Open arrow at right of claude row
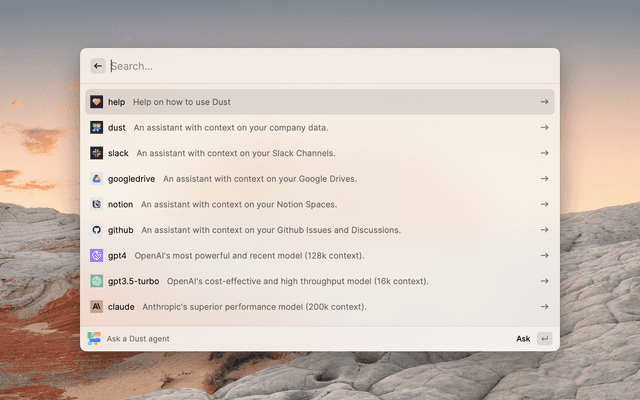The image size is (640, 400). pyautogui.click(x=544, y=307)
